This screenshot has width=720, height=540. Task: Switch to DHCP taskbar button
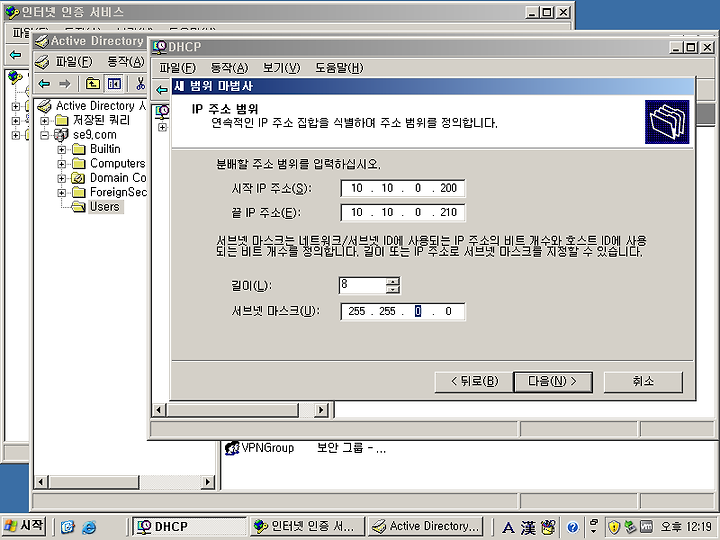pyautogui.click(x=190, y=526)
